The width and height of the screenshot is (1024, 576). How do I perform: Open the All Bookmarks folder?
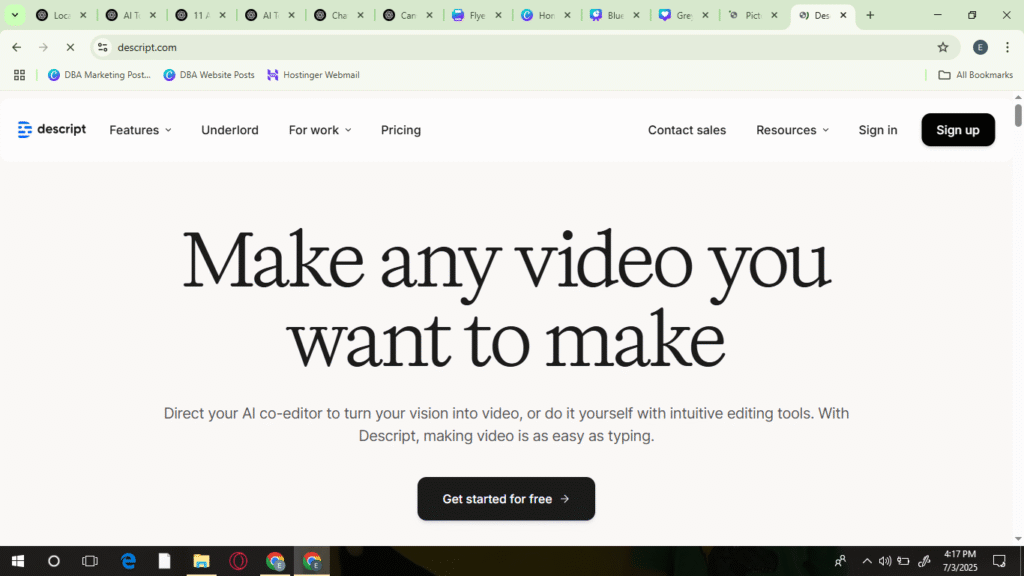[976, 75]
